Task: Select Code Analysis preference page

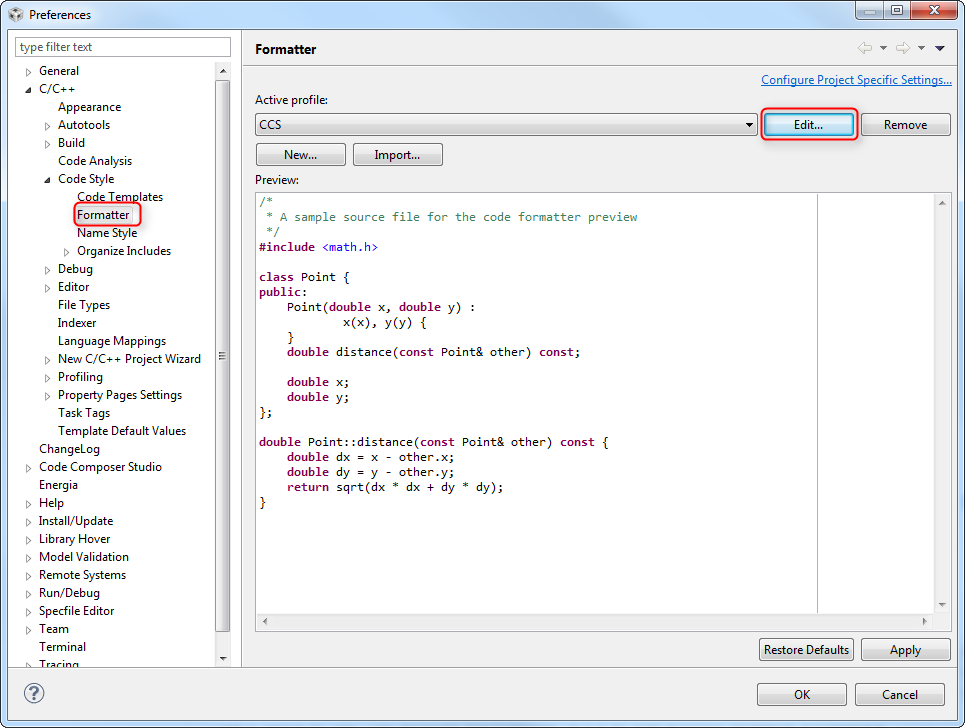Action: [95, 161]
